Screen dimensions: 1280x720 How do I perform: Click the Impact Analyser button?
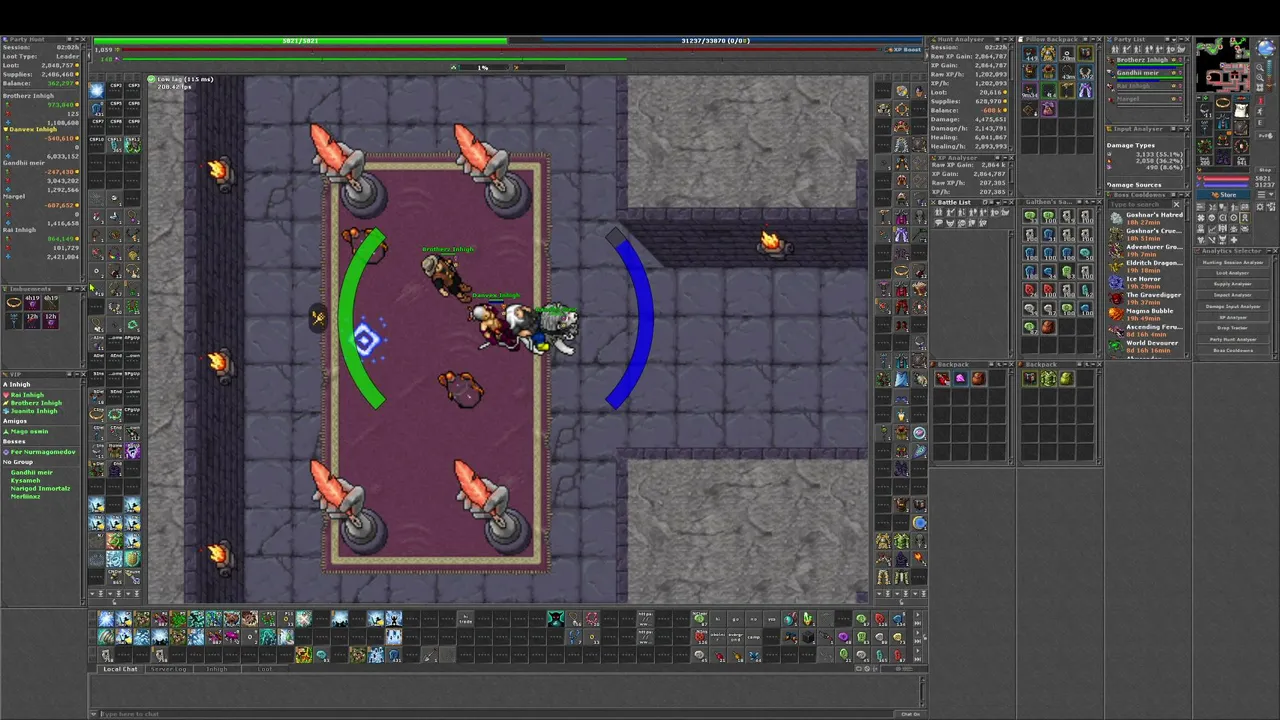click(1232, 295)
